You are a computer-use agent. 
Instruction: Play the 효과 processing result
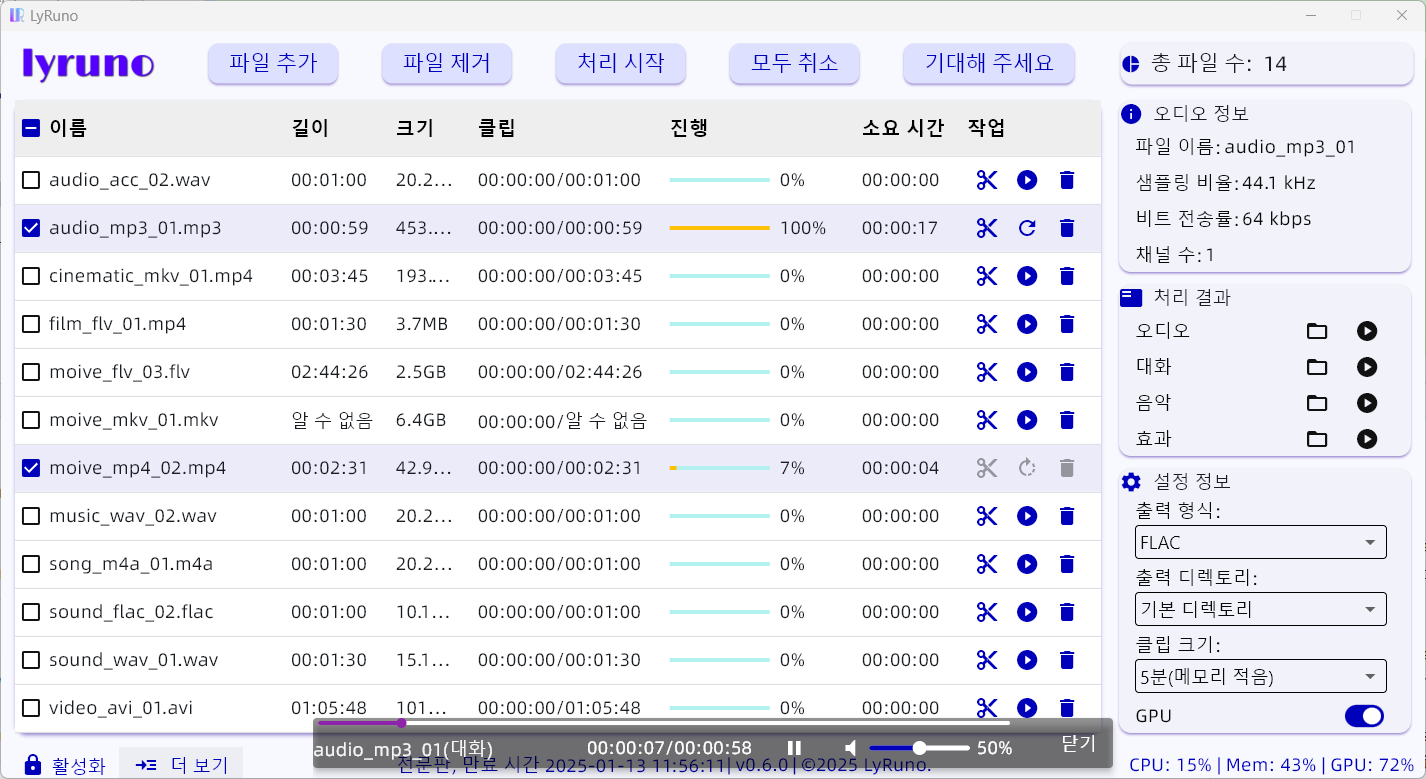pos(1366,438)
